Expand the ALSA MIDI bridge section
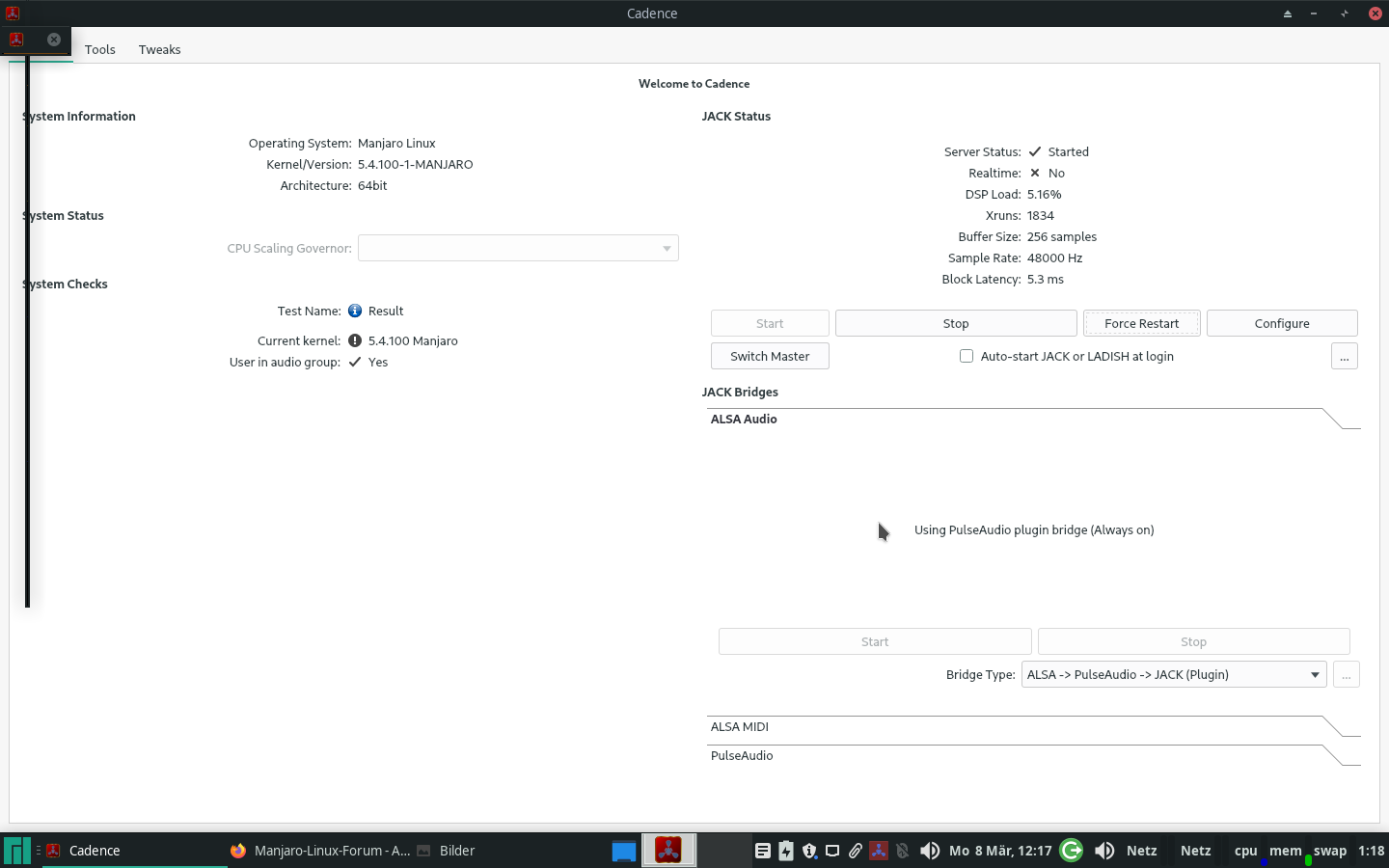The image size is (1389, 868). (x=1032, y=727)
